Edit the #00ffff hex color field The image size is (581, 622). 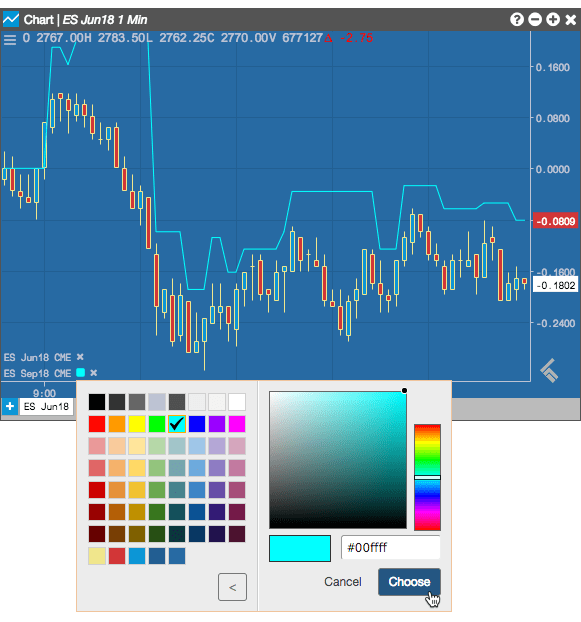[391, 547]
